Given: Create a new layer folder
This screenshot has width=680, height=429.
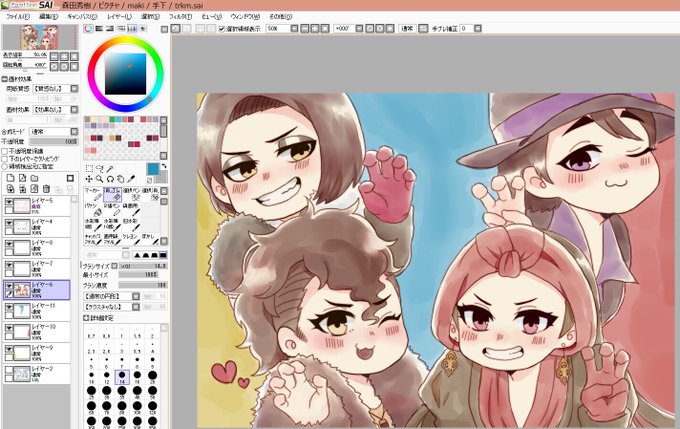Looking at the screenshot, I should (34, 178).
